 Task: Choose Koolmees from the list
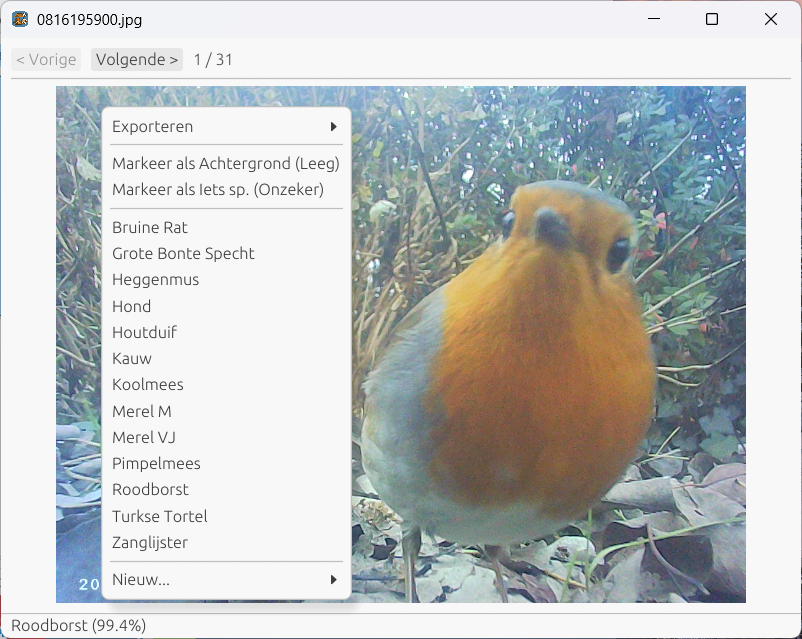click(x=147, y=384)
